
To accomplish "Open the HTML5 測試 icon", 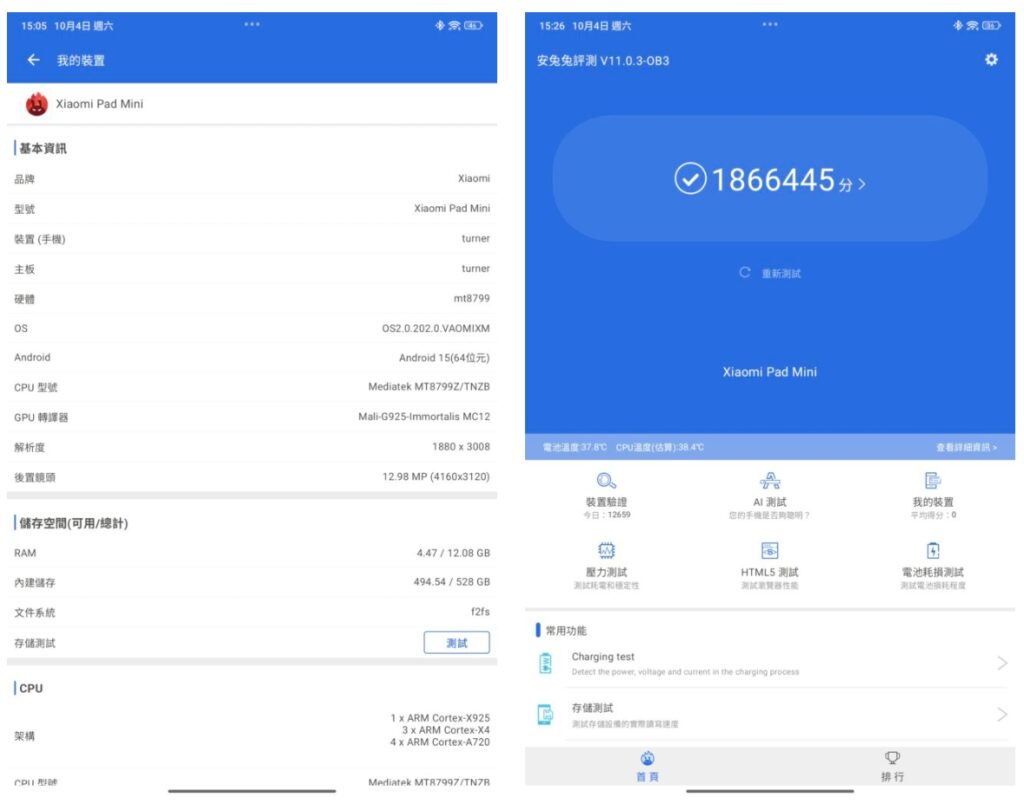I will [769, 551].
